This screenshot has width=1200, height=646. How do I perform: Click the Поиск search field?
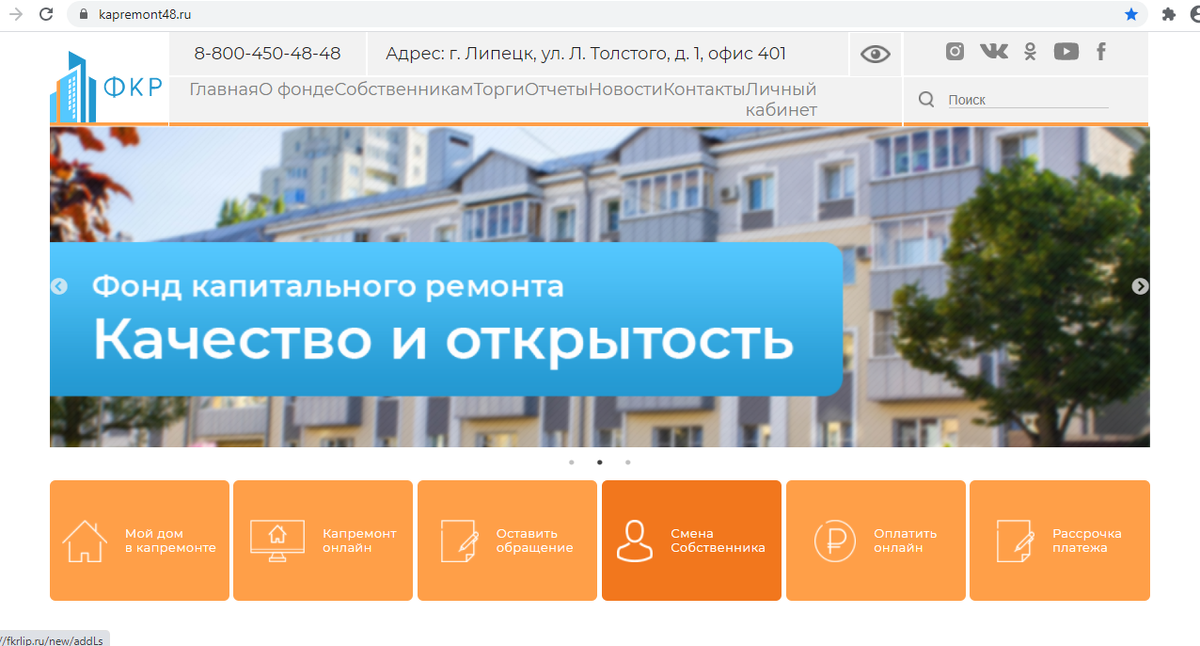(x=1028, y=100)
